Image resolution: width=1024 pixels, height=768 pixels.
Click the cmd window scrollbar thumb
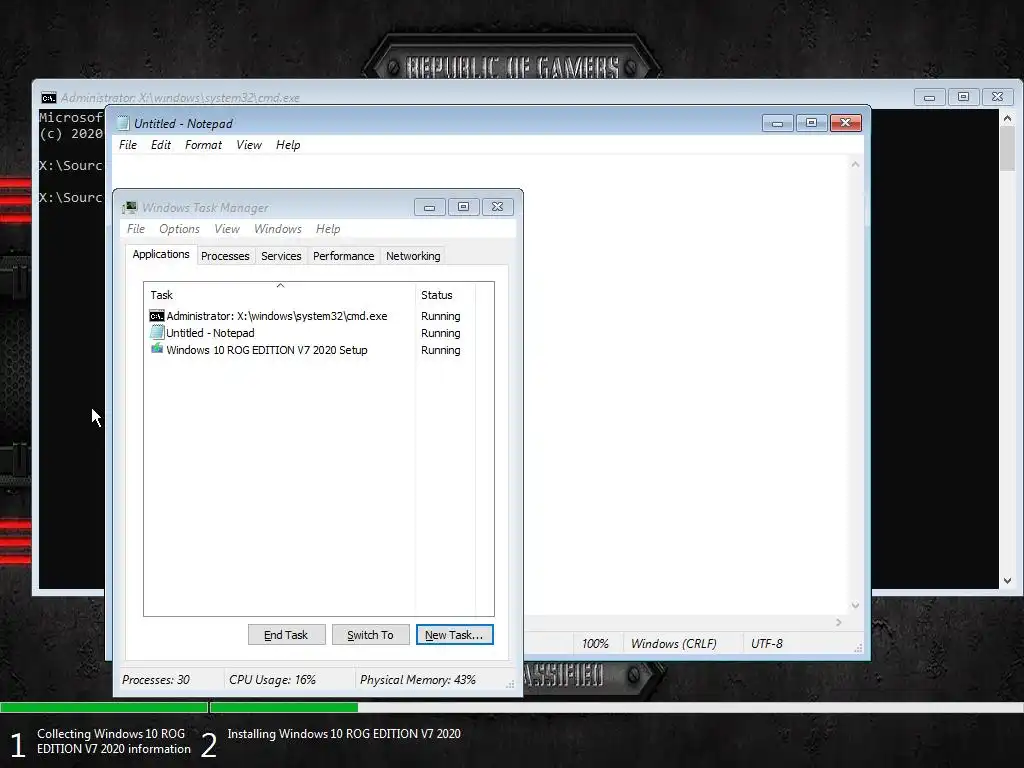[x=1008, y=149]
